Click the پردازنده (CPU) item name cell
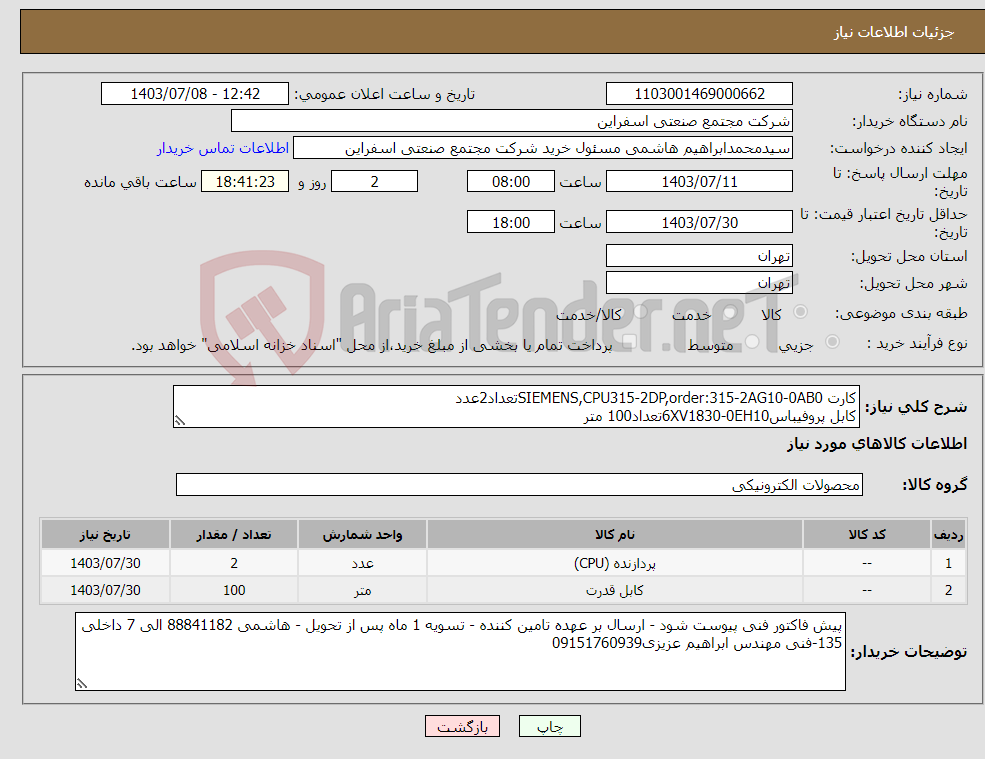This screenshot has height=759, width=985. coord(614,563)
